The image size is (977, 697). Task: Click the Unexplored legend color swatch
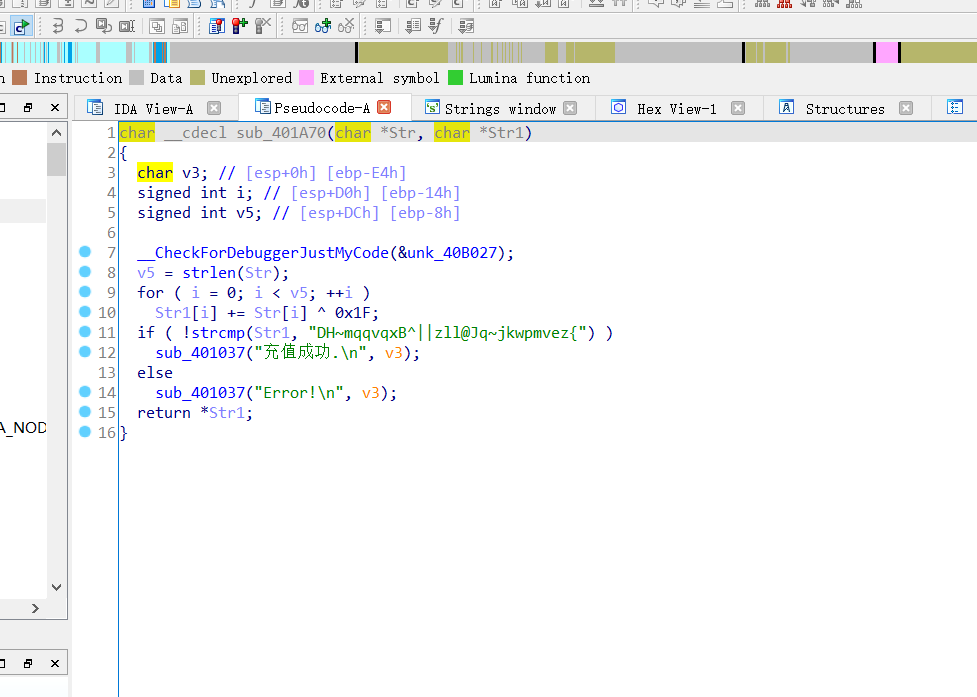[198, 77]
